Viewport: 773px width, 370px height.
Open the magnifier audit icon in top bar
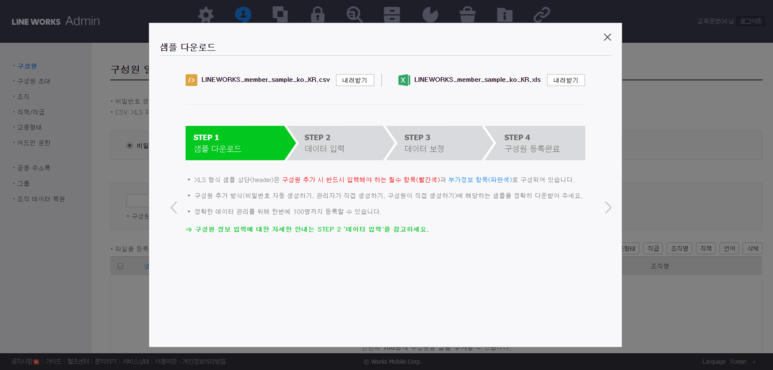354,14
